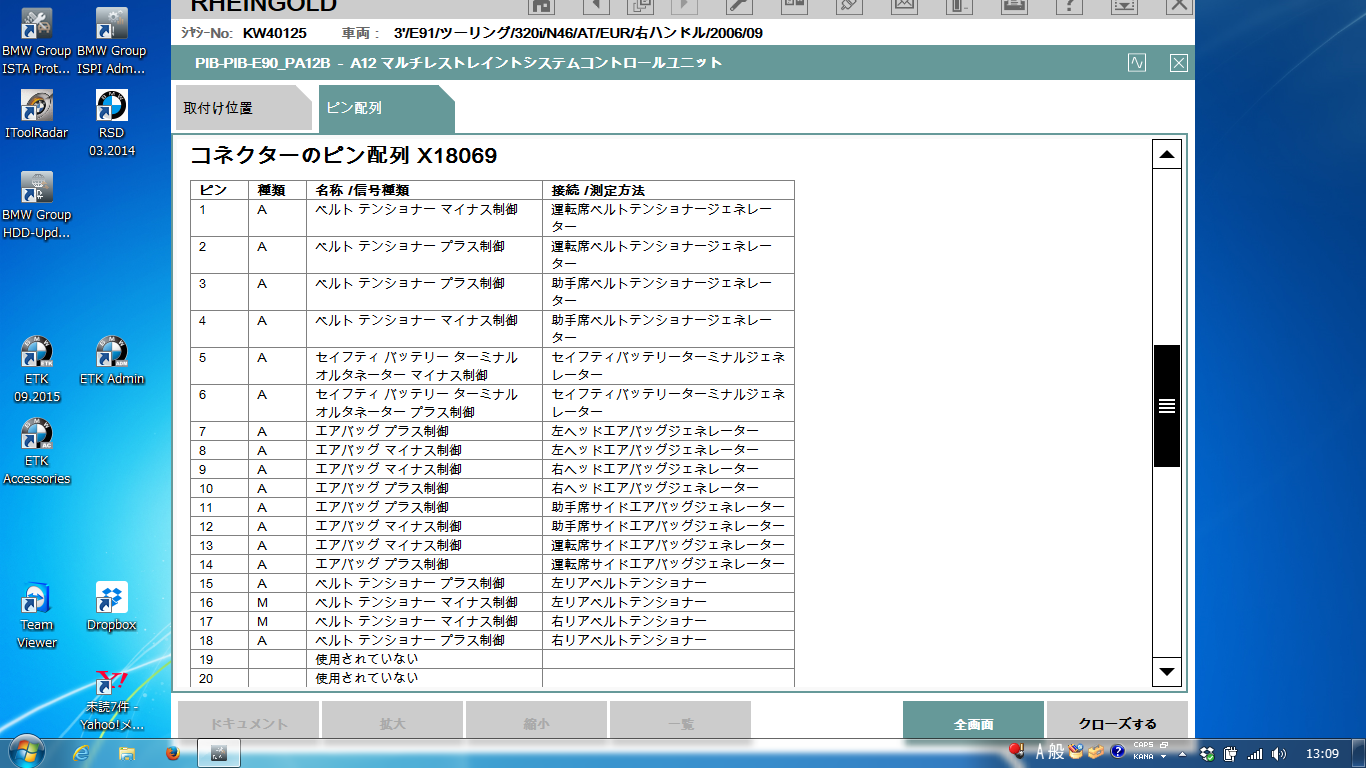Screen dimensions: 1366x768
Task: Expand the hidden system tray icons
Action: (x=1183, y=753)
